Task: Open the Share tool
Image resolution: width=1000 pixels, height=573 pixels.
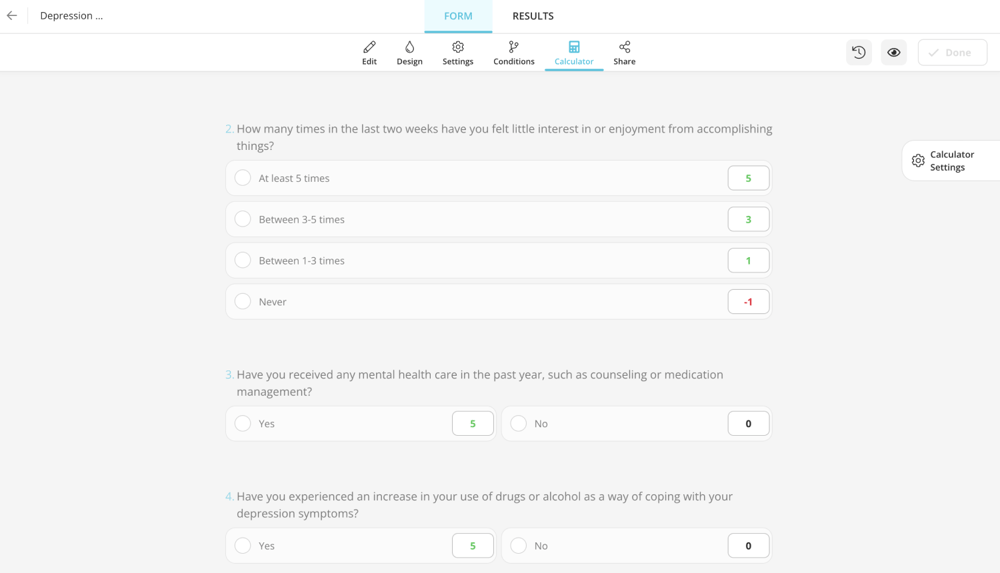Action: [x=624, y=52]
